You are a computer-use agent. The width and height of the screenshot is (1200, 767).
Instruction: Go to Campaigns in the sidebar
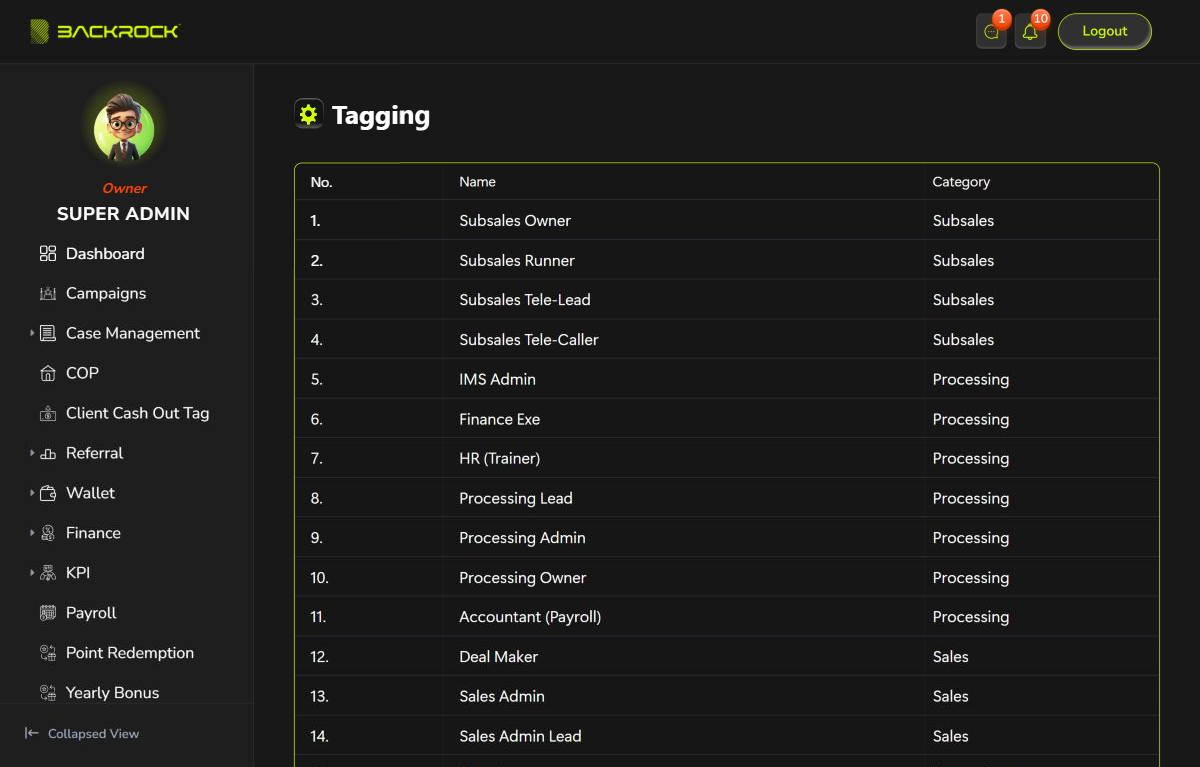[106, 294]
